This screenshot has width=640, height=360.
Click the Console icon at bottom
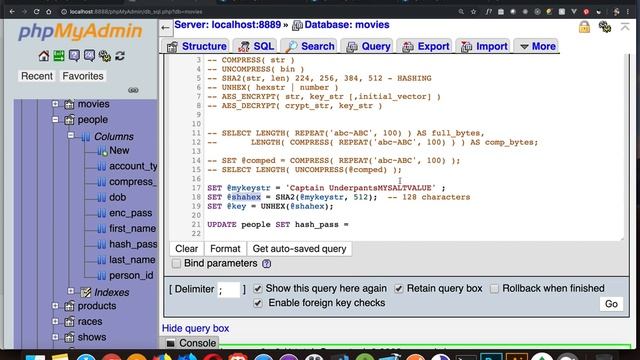(x=171, y=343)
